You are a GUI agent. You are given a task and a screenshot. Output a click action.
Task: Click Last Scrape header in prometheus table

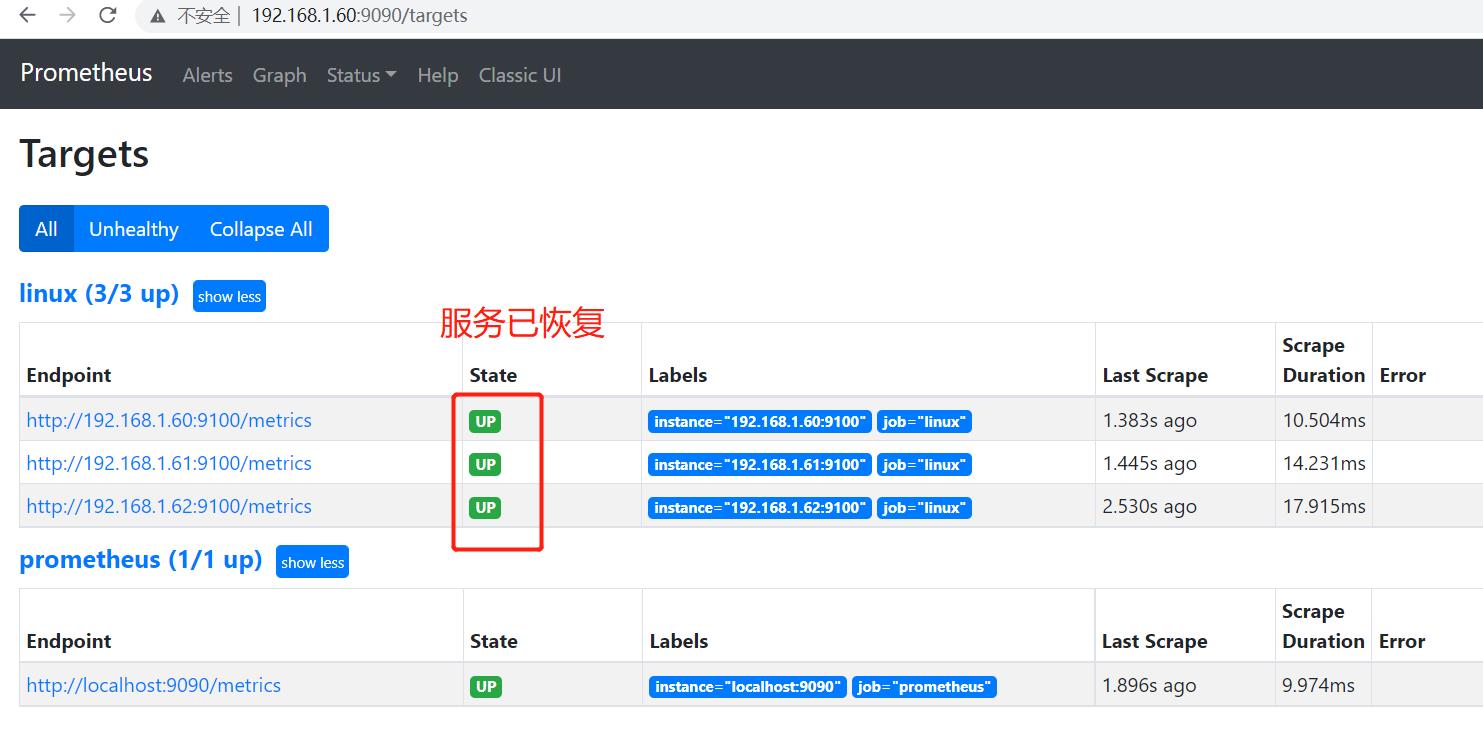1154,641
